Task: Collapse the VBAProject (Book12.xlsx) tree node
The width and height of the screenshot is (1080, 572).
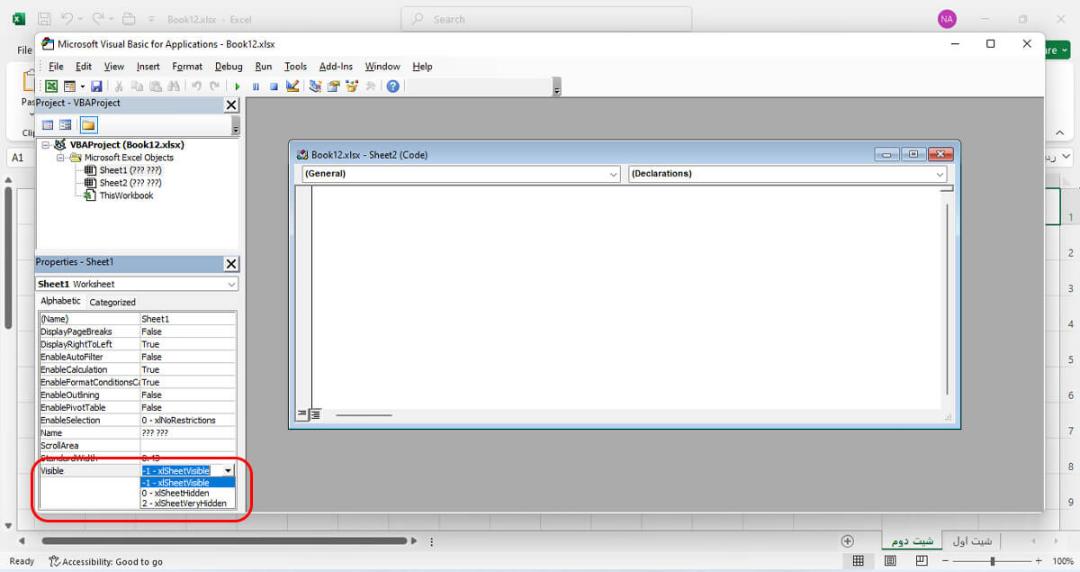Action: click(46, 145)
